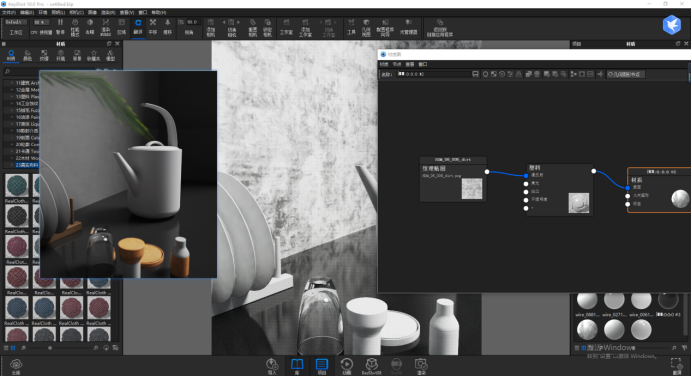
Task: Open the library (库) icon in bottom toolbar
Action: pyautogui.click(x=297, y=366)
